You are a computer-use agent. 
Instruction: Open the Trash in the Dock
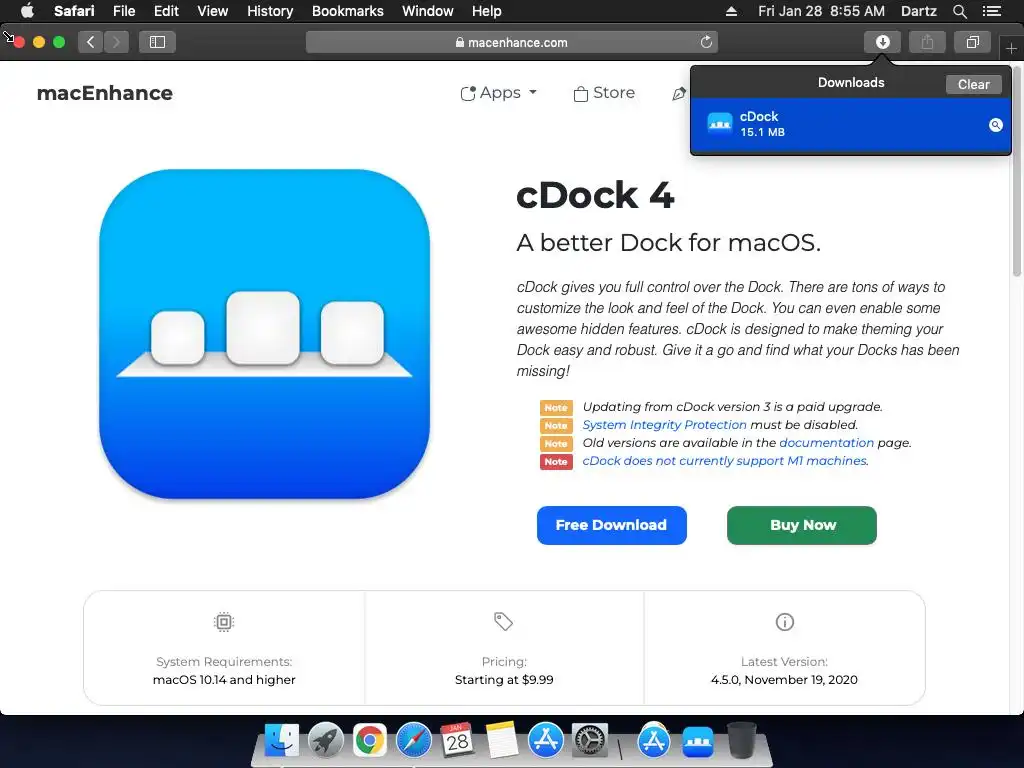pyautogui.click(x=741, y=741)
